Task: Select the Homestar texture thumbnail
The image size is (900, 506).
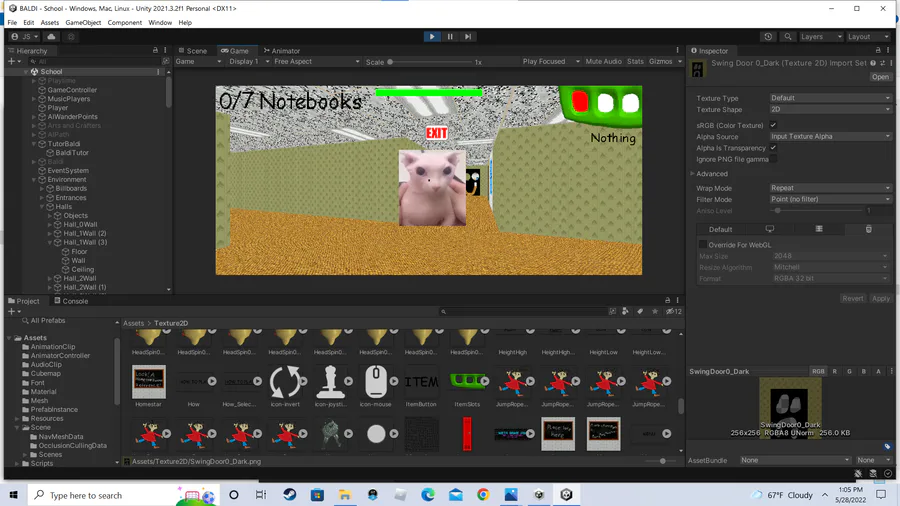Action: (149, 382)
